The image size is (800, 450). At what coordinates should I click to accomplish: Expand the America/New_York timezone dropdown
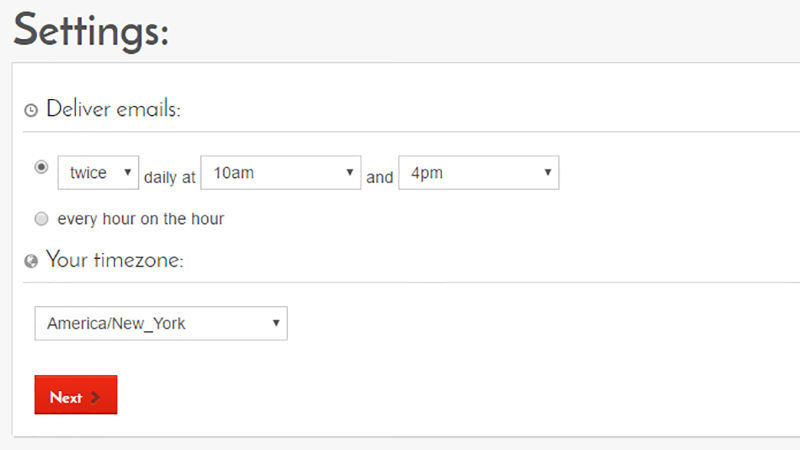(160, 323)
